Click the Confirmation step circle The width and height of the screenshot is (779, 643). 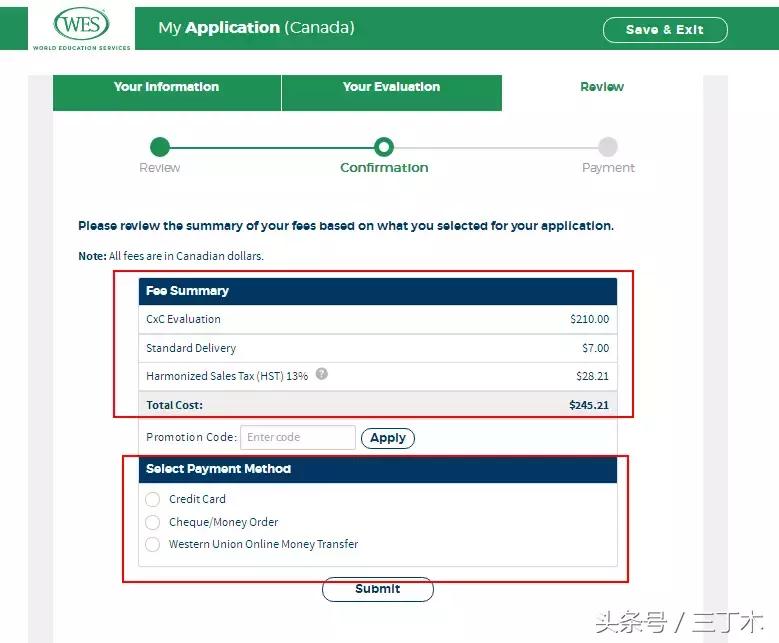(x=384, y=147)
